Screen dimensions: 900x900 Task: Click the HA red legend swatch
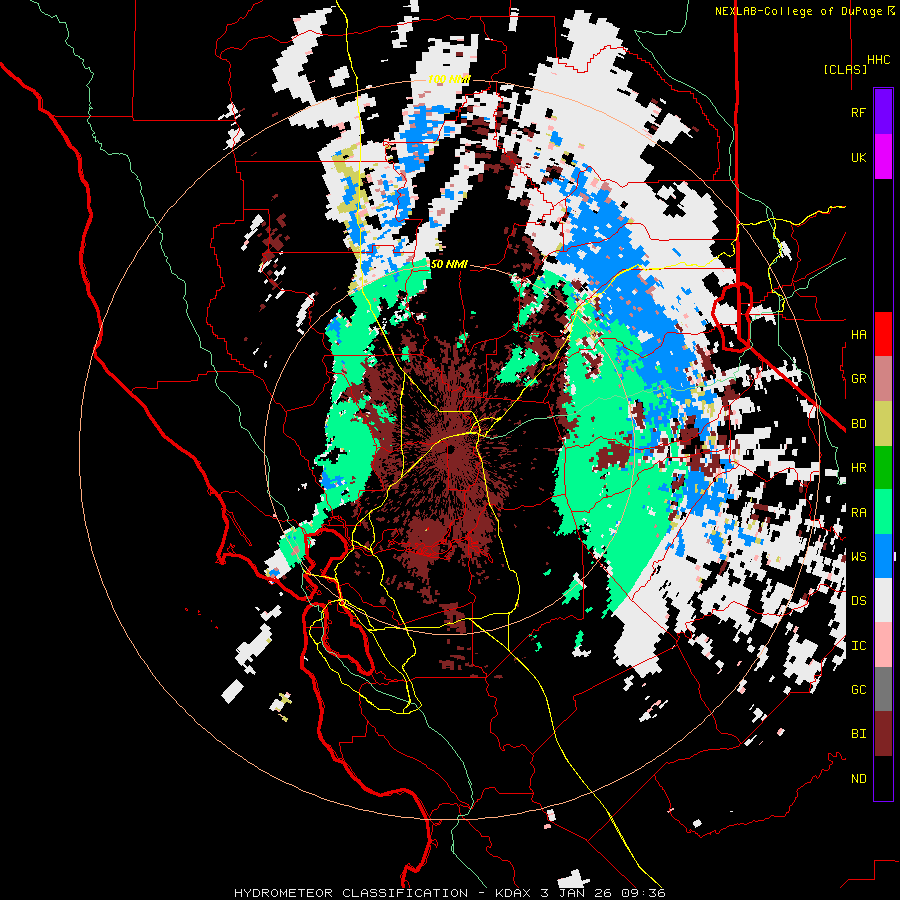(883, 334)
